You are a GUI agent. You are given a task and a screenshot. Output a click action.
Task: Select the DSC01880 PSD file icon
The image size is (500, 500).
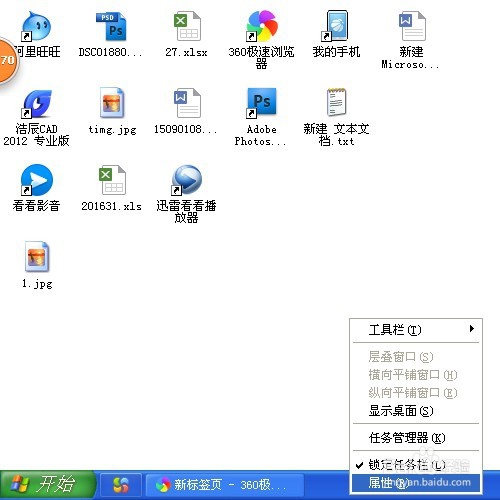tap(111, 27)
